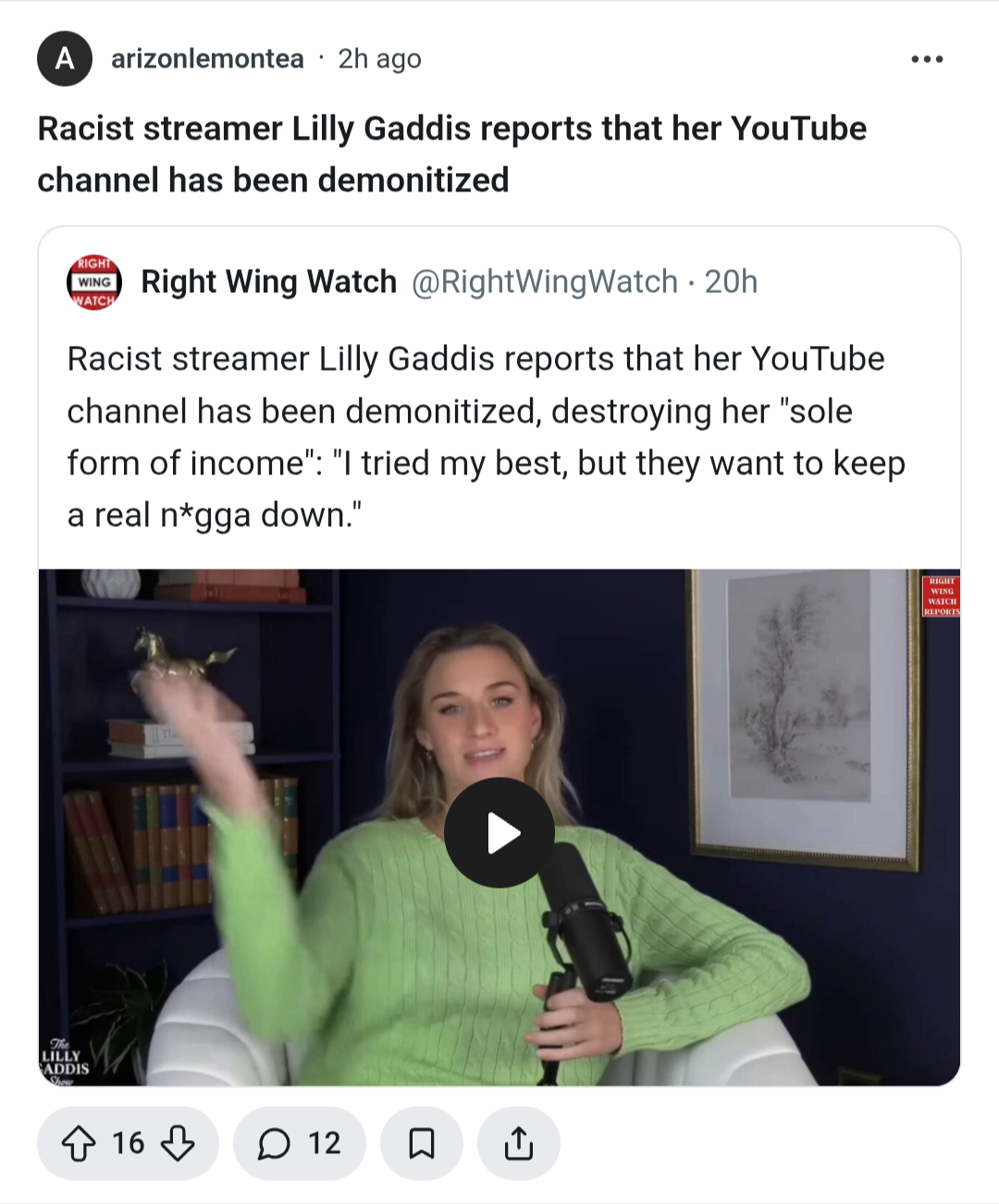Click the quoted tweet text body
The image size is (999, 1204).
pyautogui.click(x=486, y=436)
